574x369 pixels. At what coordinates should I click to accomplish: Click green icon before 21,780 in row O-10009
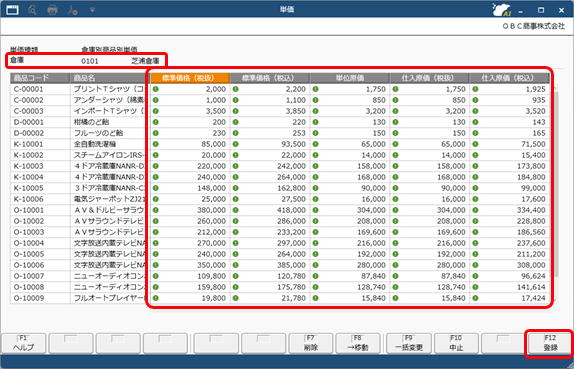pos(235,298)
